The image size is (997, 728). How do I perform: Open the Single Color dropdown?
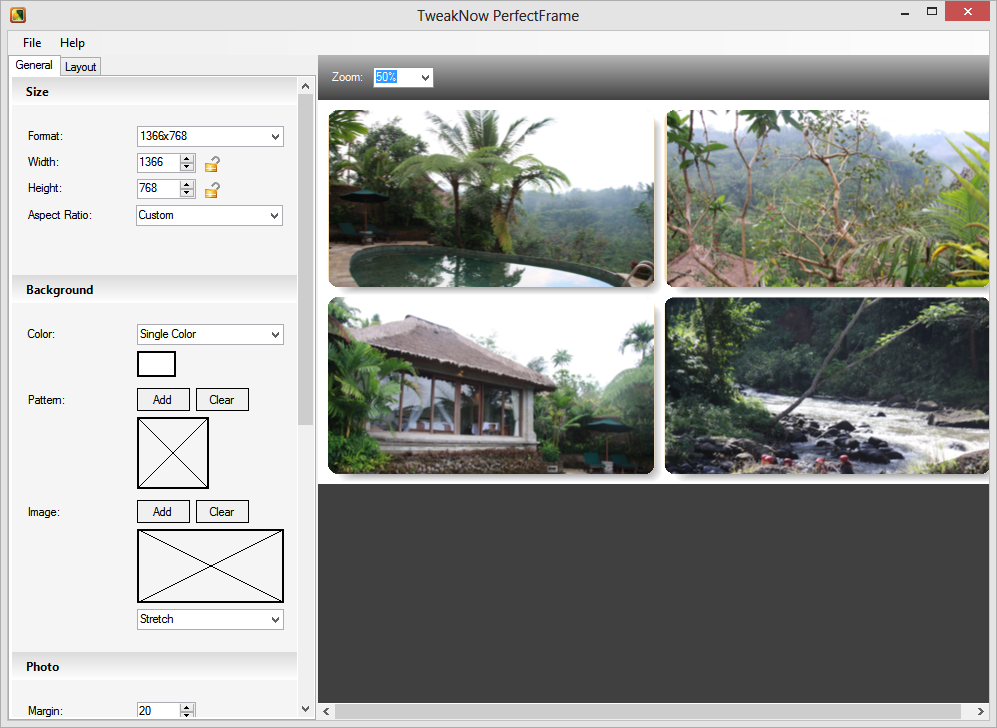click(210, 334)
